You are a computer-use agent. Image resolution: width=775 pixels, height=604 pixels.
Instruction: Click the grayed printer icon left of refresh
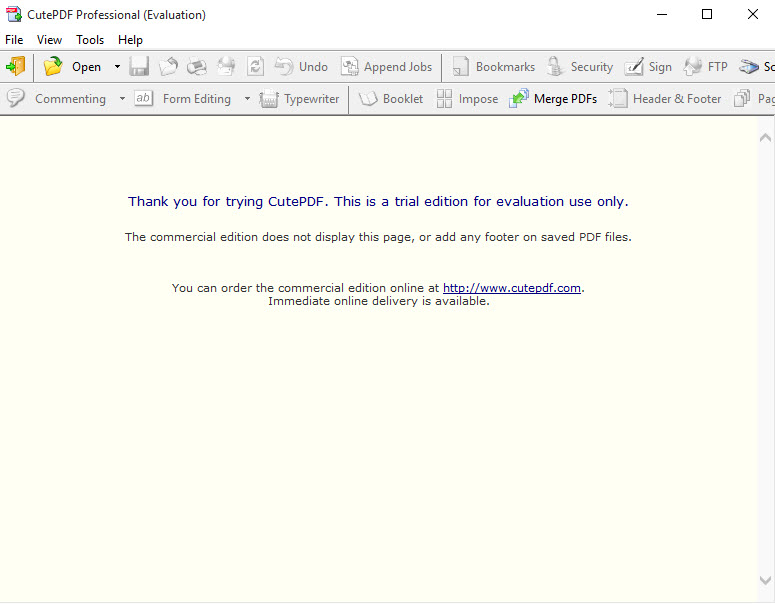(226, 66)
